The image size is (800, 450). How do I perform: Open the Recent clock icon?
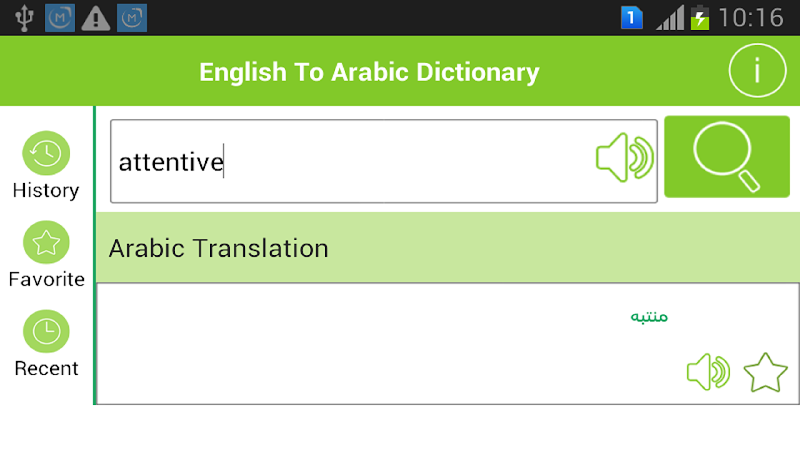[46, 331]
